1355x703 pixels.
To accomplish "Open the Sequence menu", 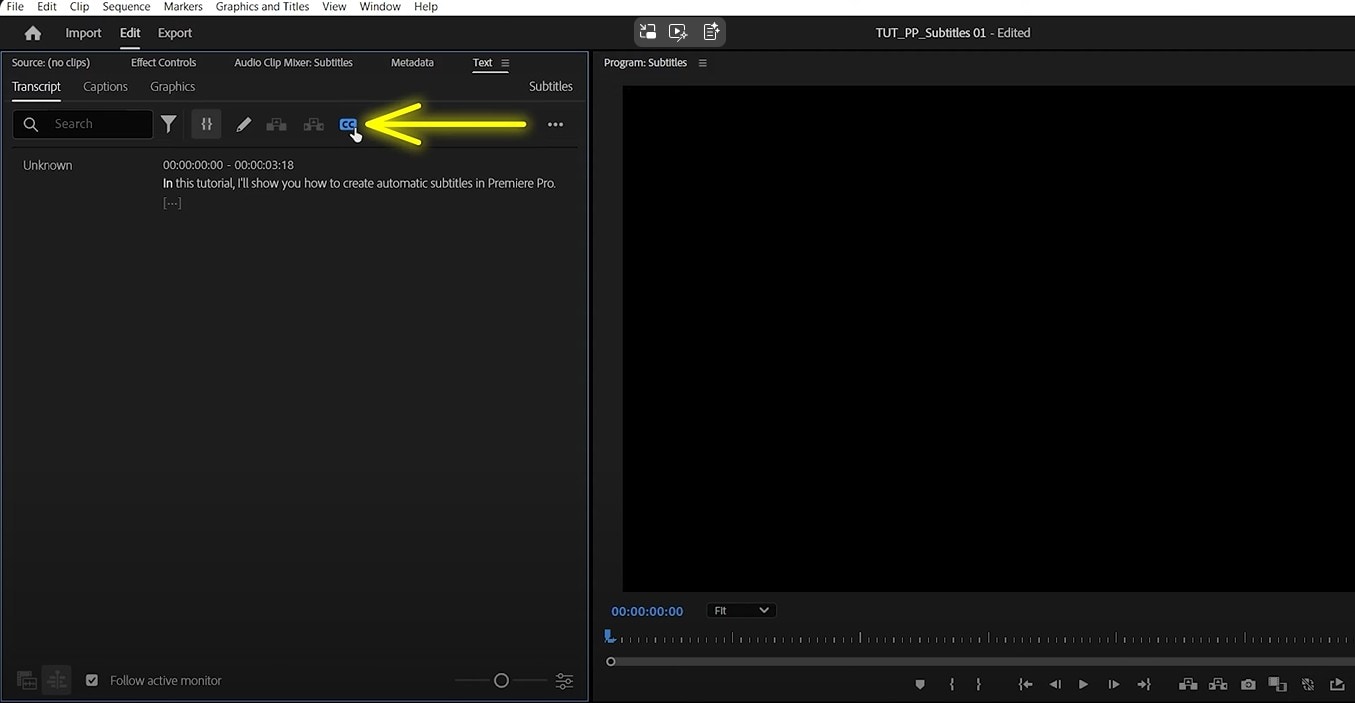I will [126, 7].
